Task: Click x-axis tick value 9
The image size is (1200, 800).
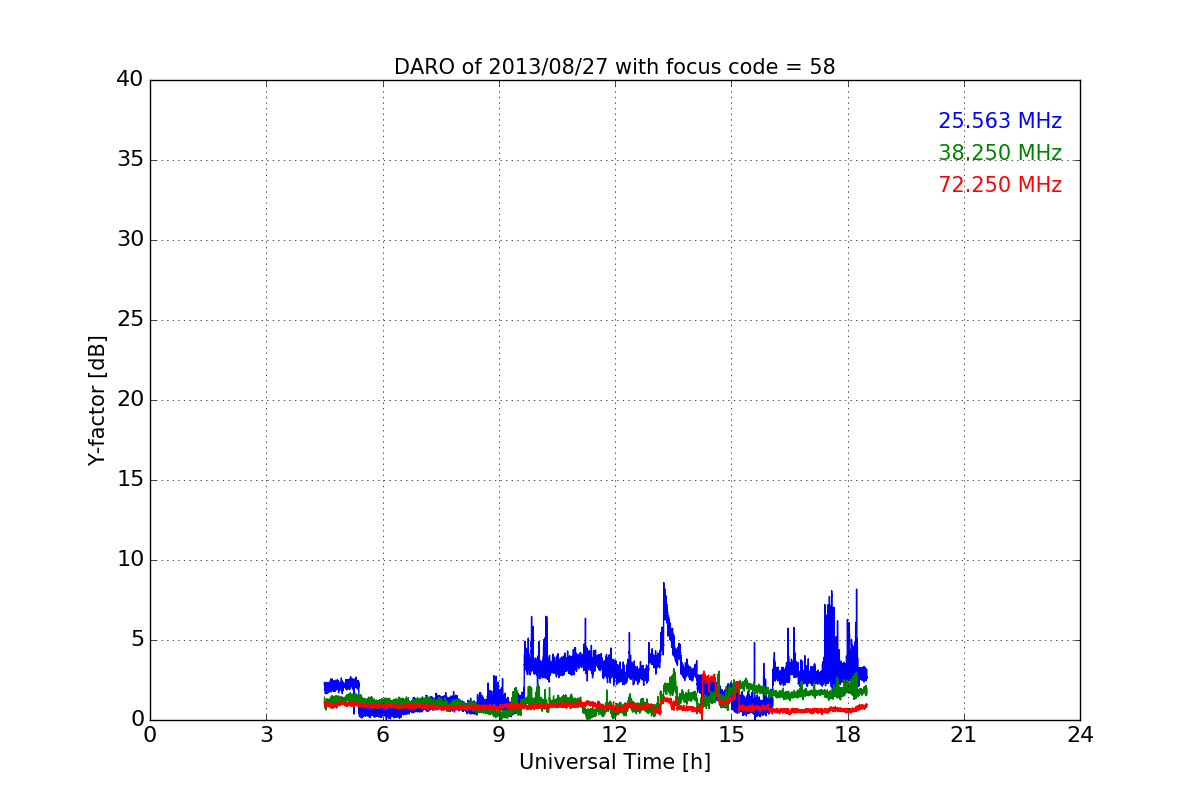Action: (x=499, y=735)
